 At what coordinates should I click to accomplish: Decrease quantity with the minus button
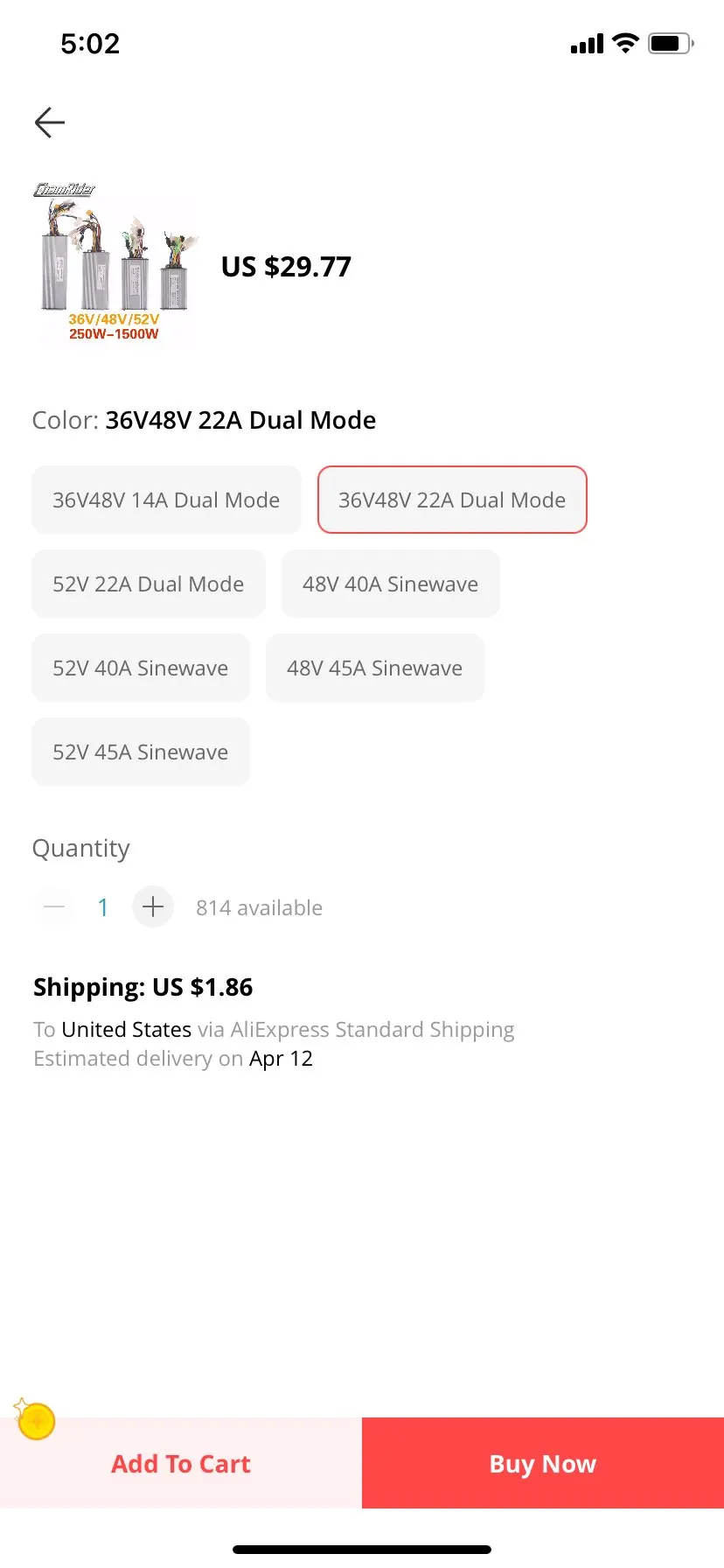tap(54, 906)
